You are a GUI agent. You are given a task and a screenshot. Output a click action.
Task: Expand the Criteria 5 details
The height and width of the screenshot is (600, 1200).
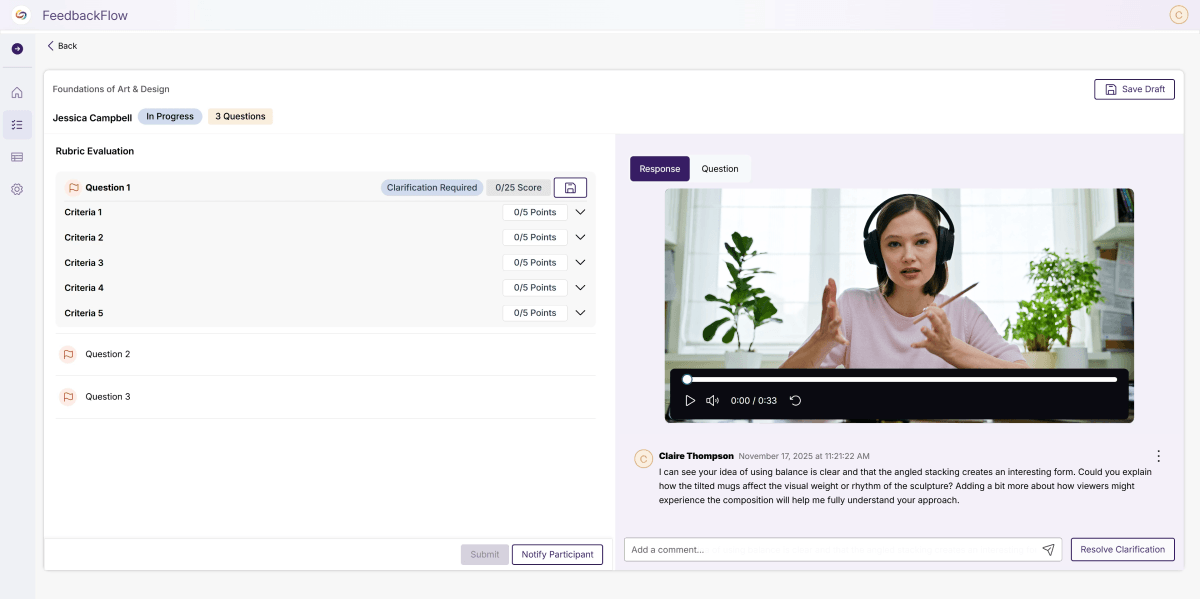(580, 313)
